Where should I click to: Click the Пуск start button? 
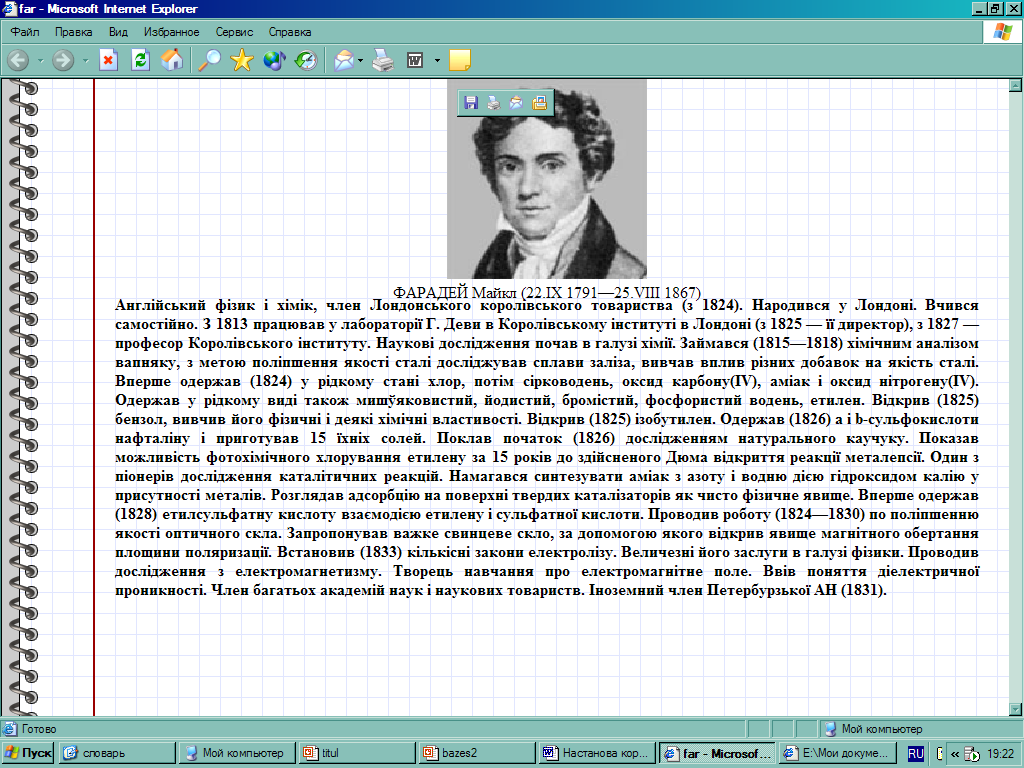tap(27, 753)
